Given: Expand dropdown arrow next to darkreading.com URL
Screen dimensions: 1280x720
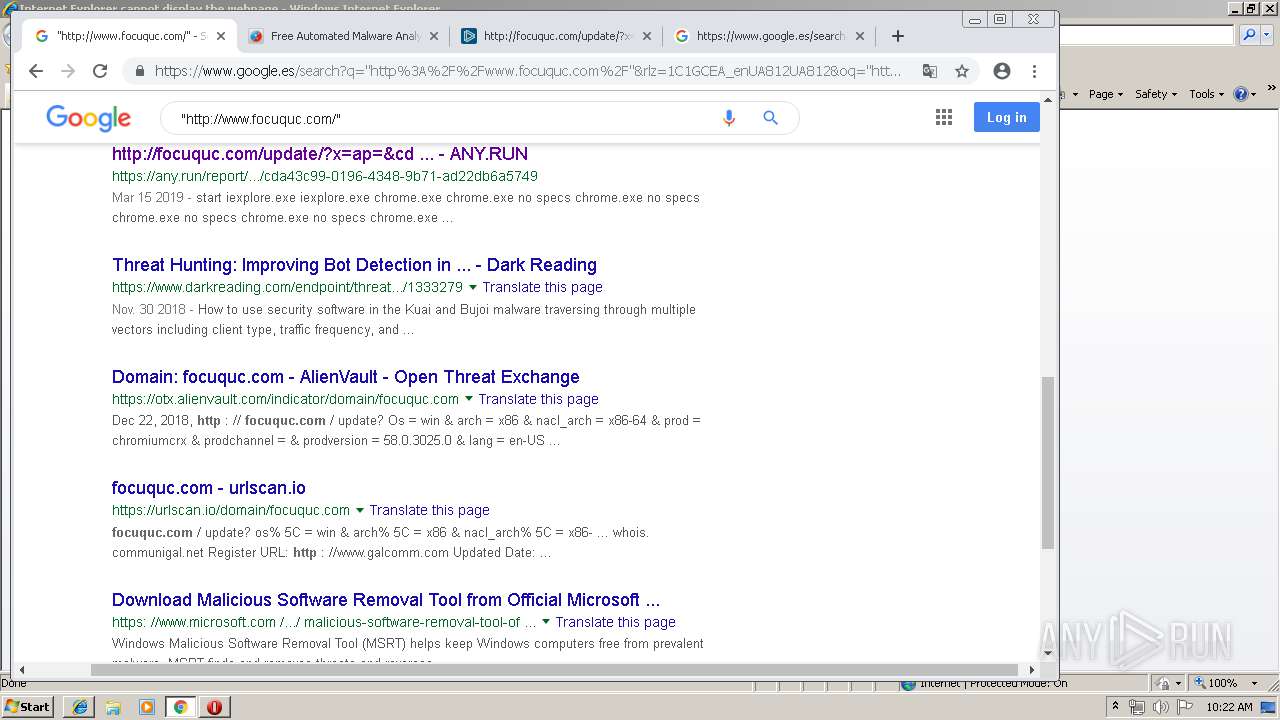Looking at the screenshot, I should (x=473, y=287).
